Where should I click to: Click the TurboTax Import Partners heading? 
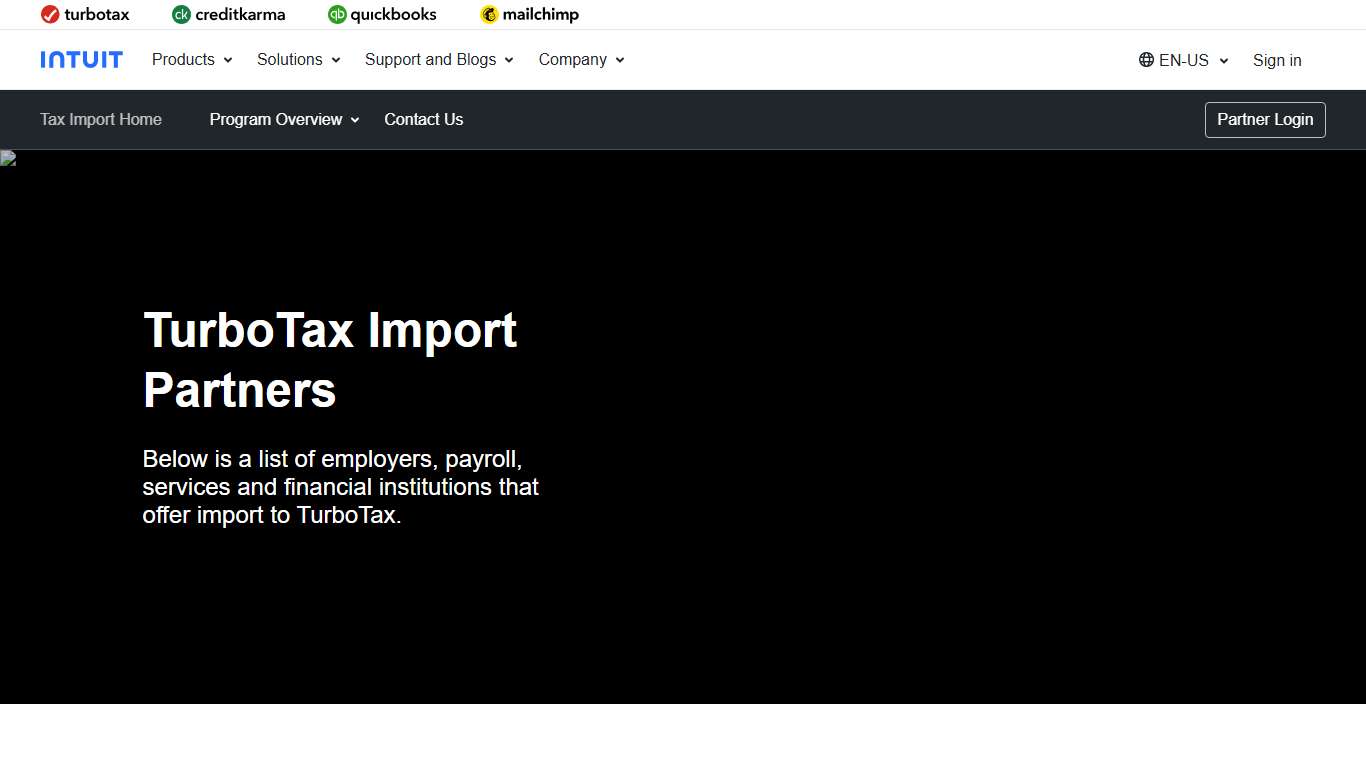point(330,360)
